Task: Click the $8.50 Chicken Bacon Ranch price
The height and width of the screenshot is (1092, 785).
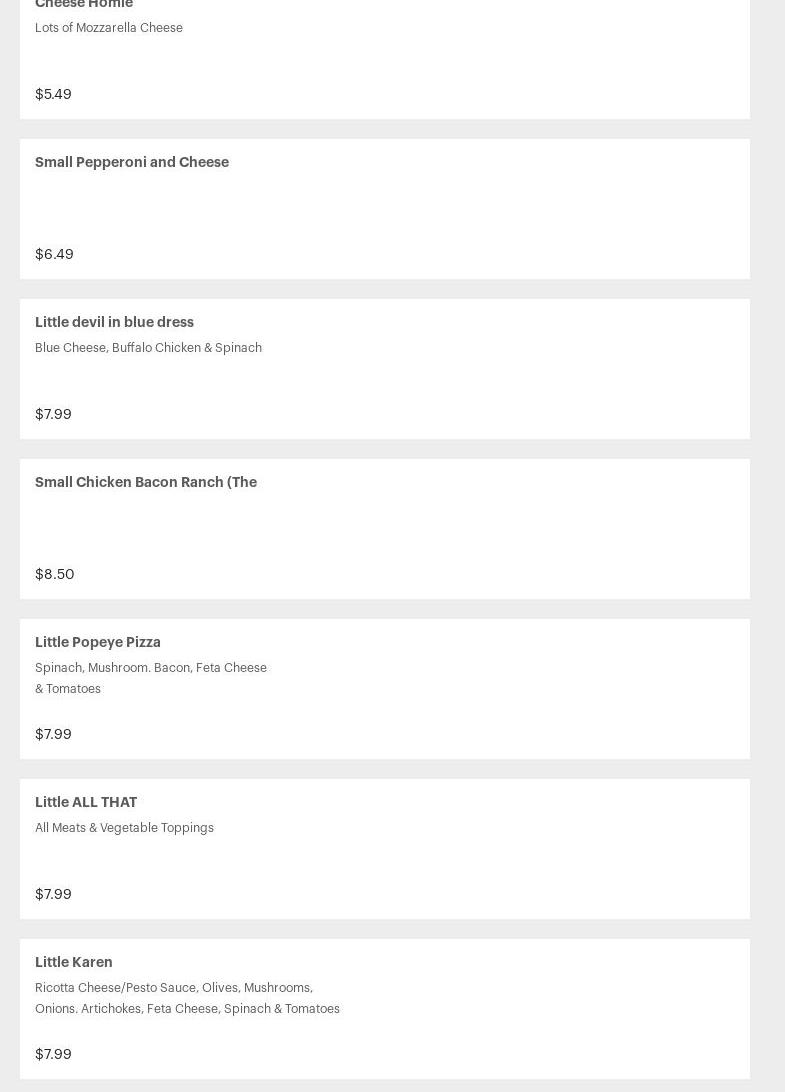Action: coord(54,574)
